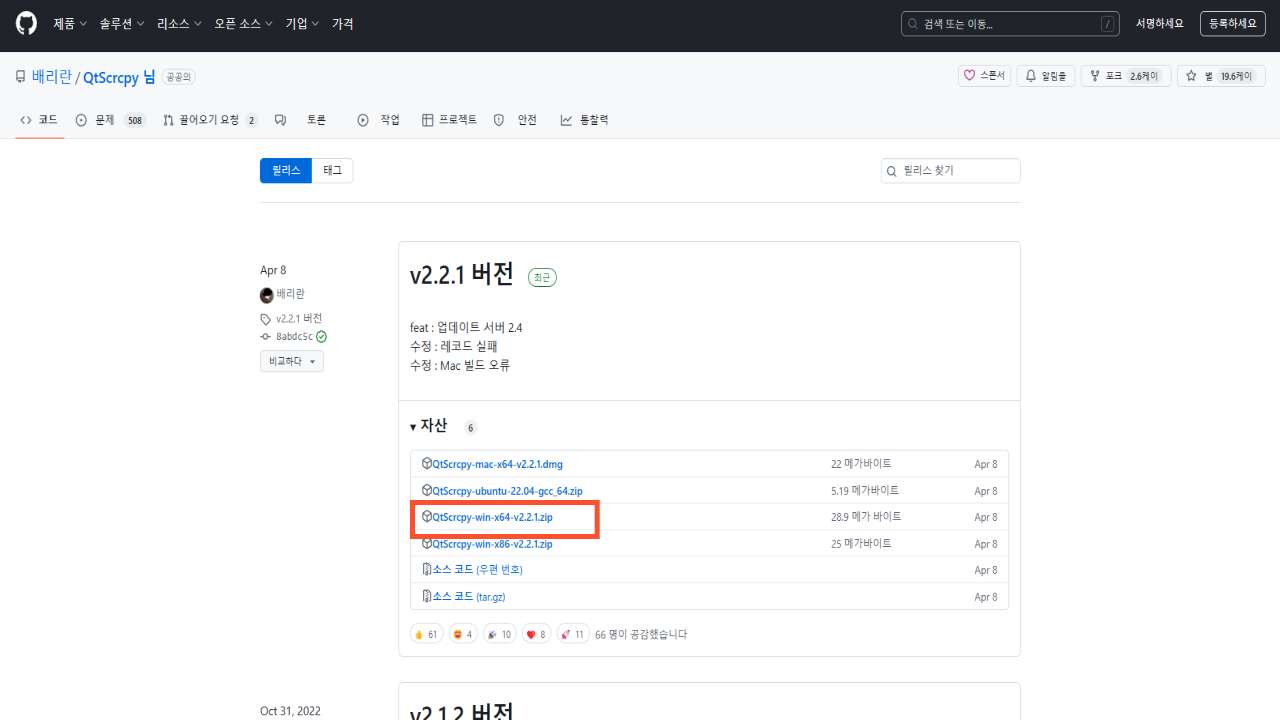Image resolution: width=1280 pixels, height=720 pixels.
Task: Click the Apr 8 date in left sidebar
Action: click(x=273, y=270)
